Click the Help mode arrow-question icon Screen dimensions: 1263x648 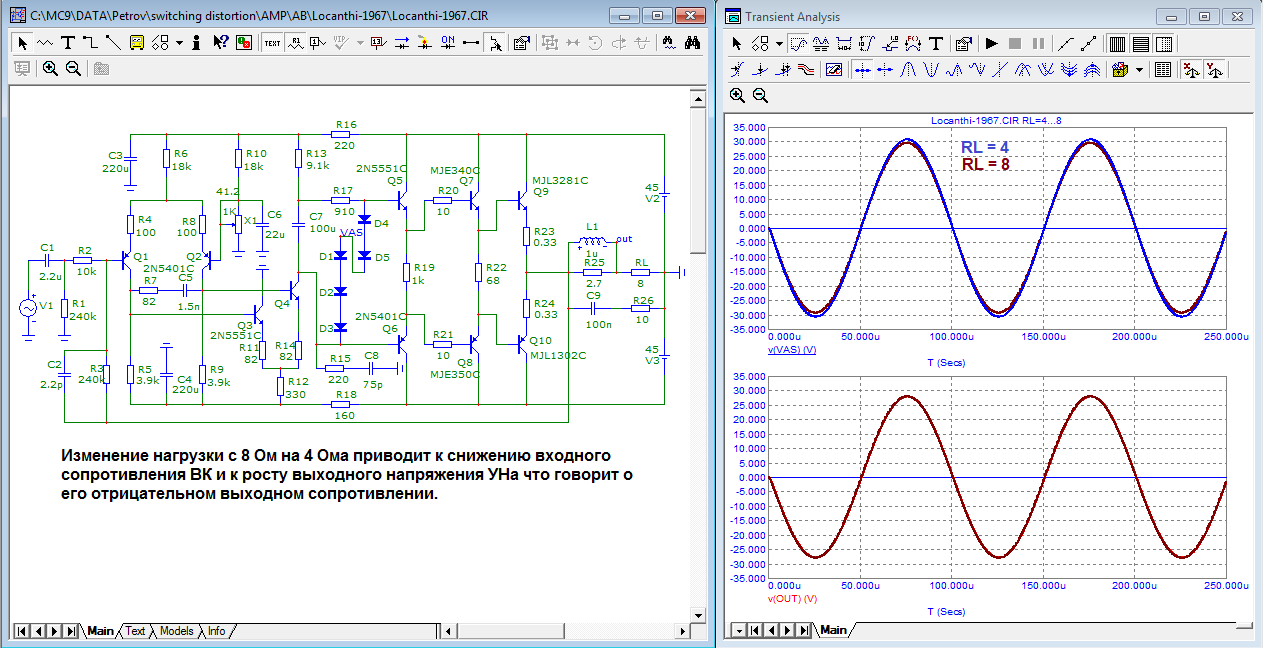pos(220,43)
